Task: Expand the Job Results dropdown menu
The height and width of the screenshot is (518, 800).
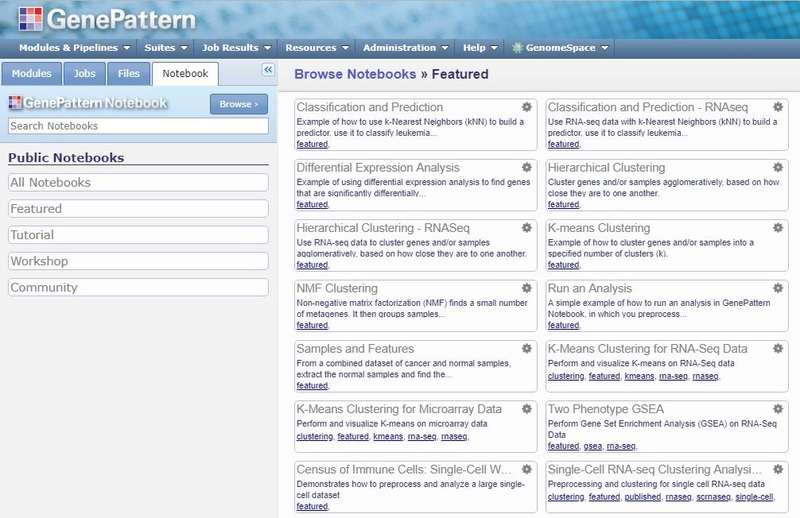Action: [236, 48]
